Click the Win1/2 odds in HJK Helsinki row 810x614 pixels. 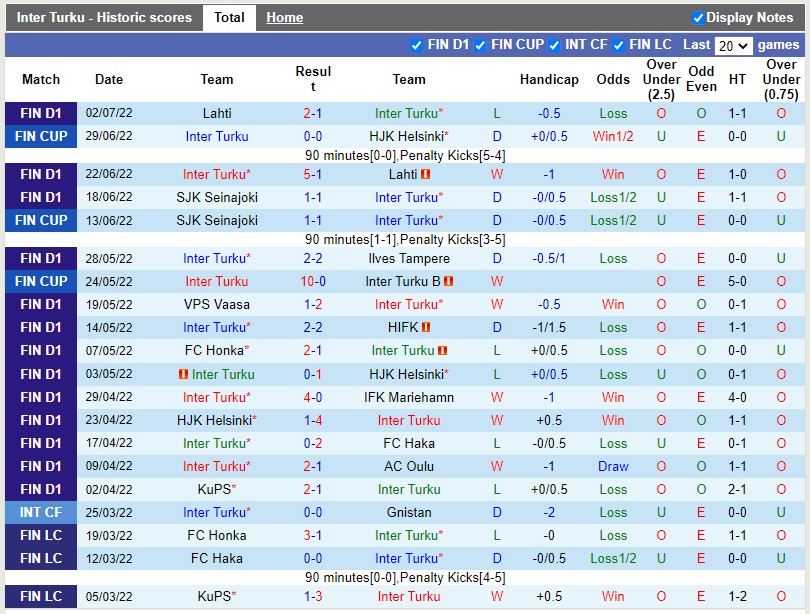pyautogui.click(x=613, y=136)
